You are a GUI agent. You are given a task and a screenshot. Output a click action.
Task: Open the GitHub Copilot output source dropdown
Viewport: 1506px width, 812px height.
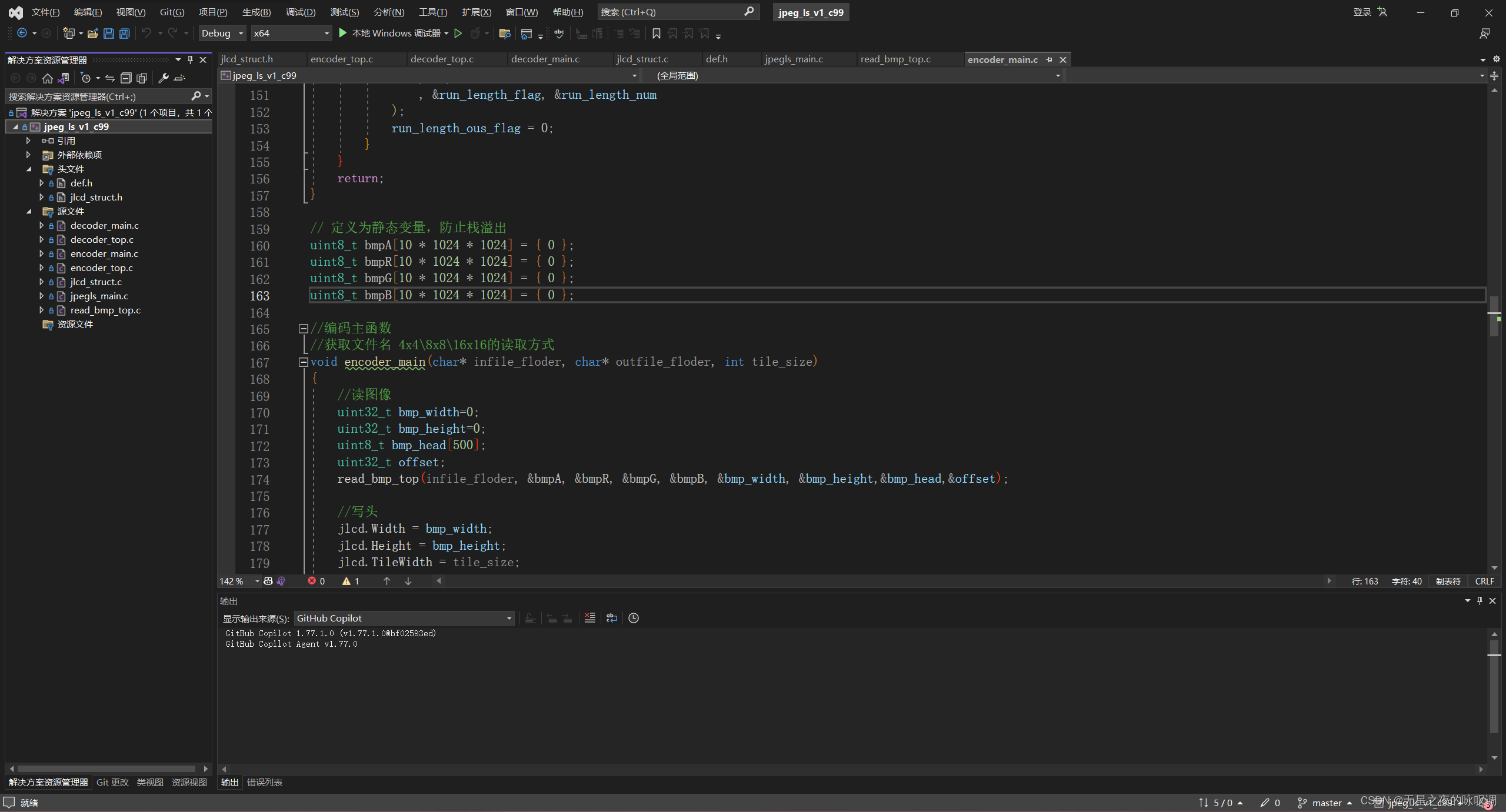[404, 618]
